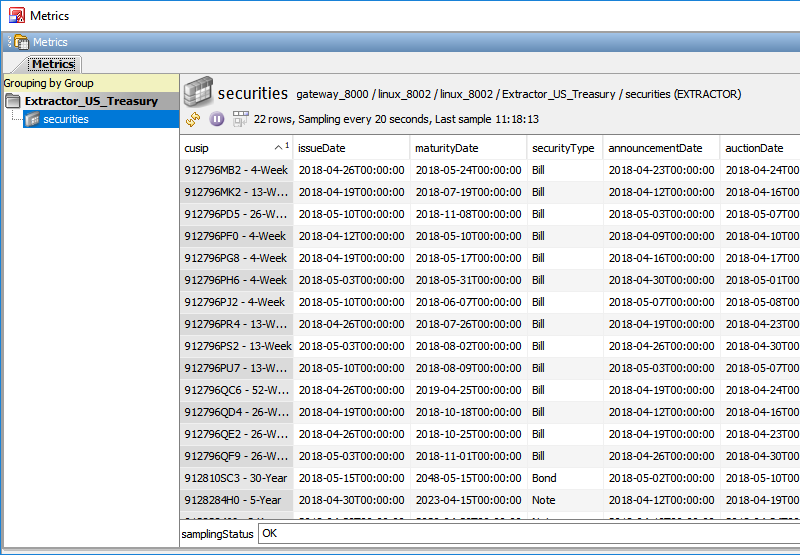Click the Metrics application icon in title bar
The image size is (800, 555).
(16, 15)
